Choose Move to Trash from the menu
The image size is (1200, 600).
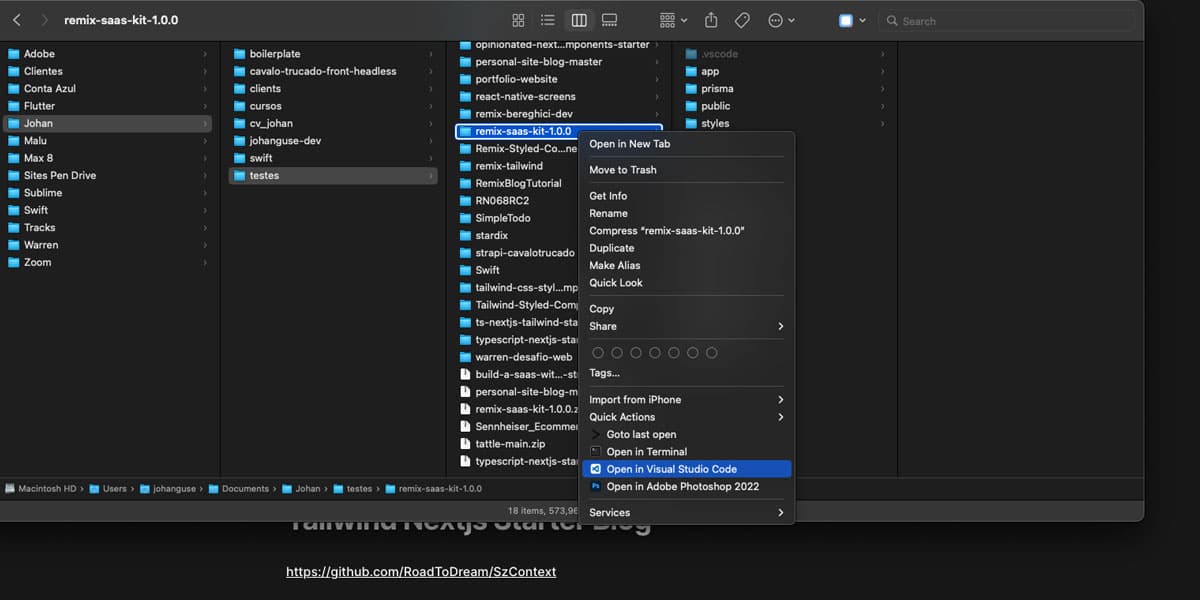[625, 169]
